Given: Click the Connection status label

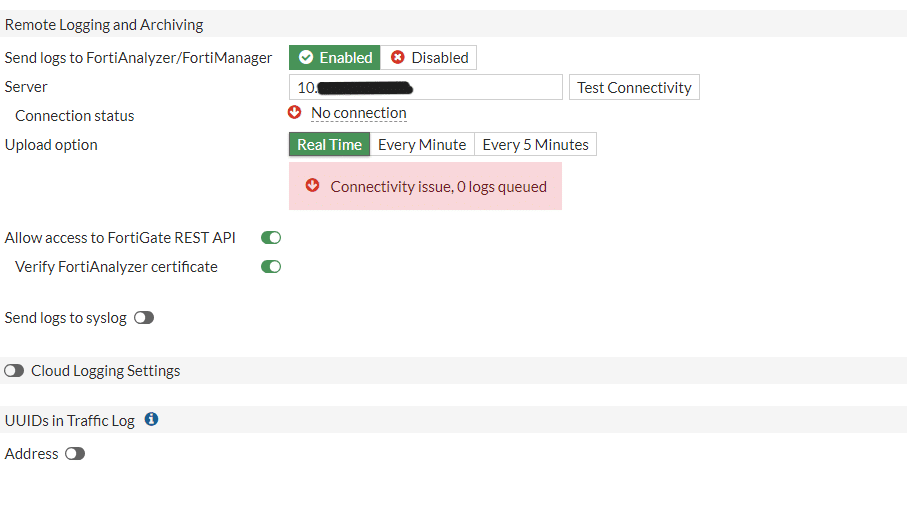Looking at the screenshot, I should (75, 116).
